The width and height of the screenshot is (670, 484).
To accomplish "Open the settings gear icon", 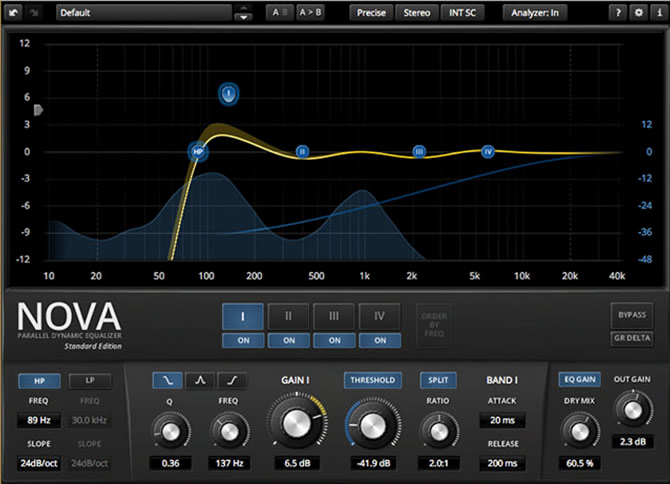I will pos(638,13).
